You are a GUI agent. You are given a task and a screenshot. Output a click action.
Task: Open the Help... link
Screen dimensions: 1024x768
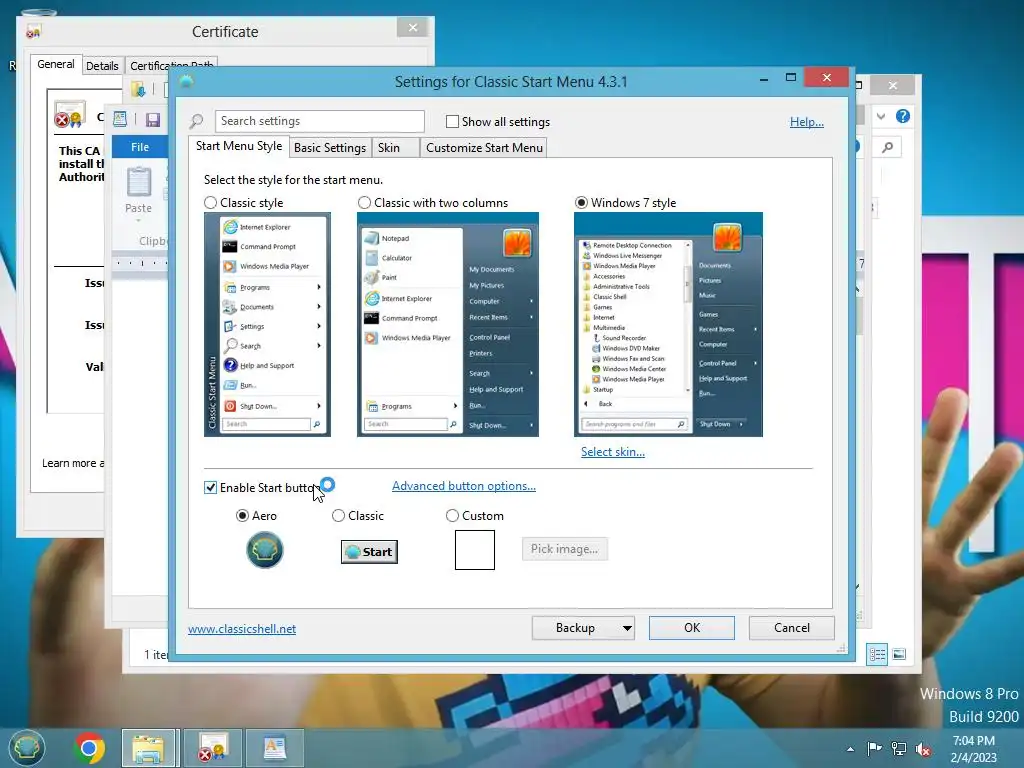tap(807, 121)
